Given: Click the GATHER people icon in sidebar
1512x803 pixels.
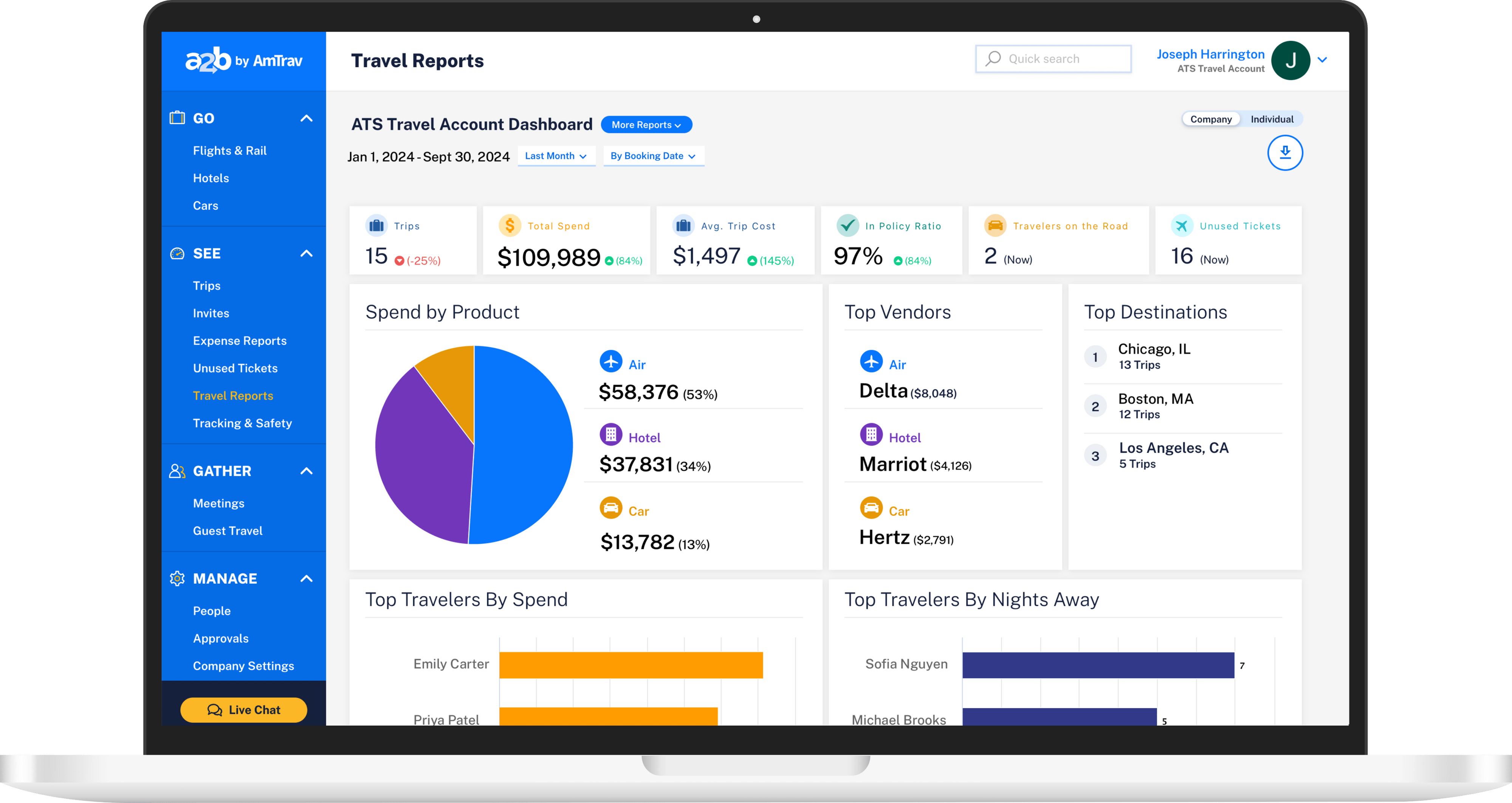Looking at the screenshot, I should 176,471.
